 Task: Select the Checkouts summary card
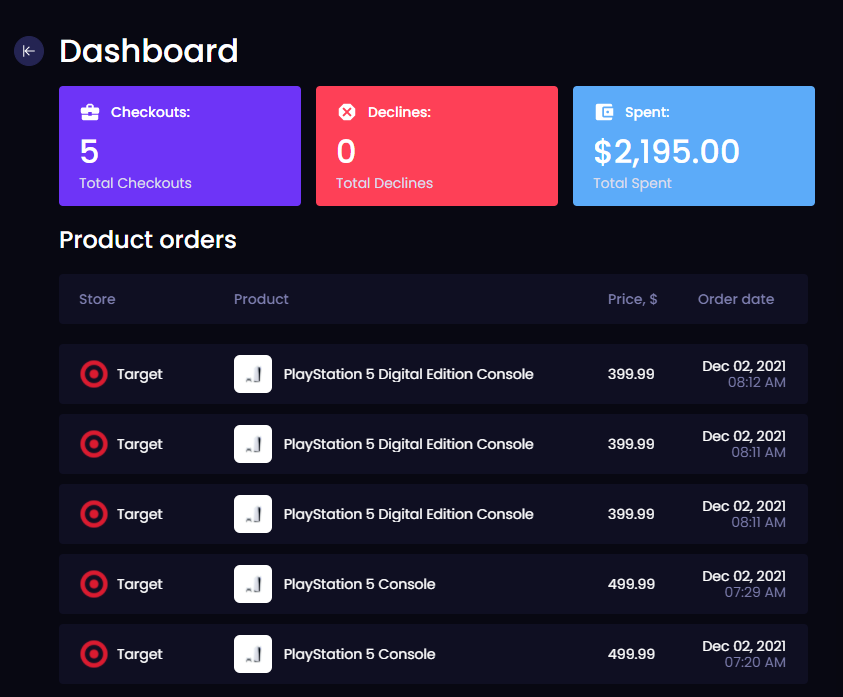[180, 146]
